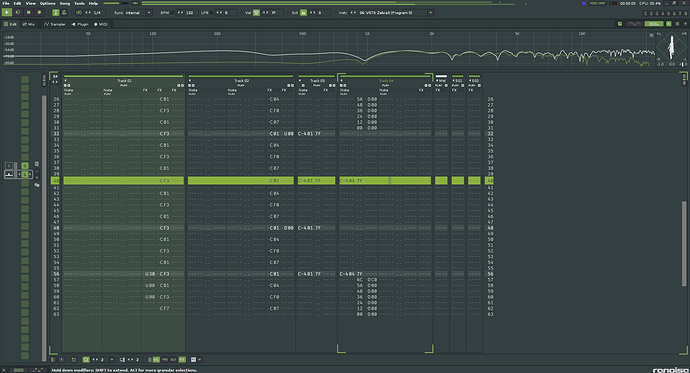Image resolution: width=690 pixels, height=373 pixels.
Task: Toggle metronome icon in transport
Action: pos(64,13)
